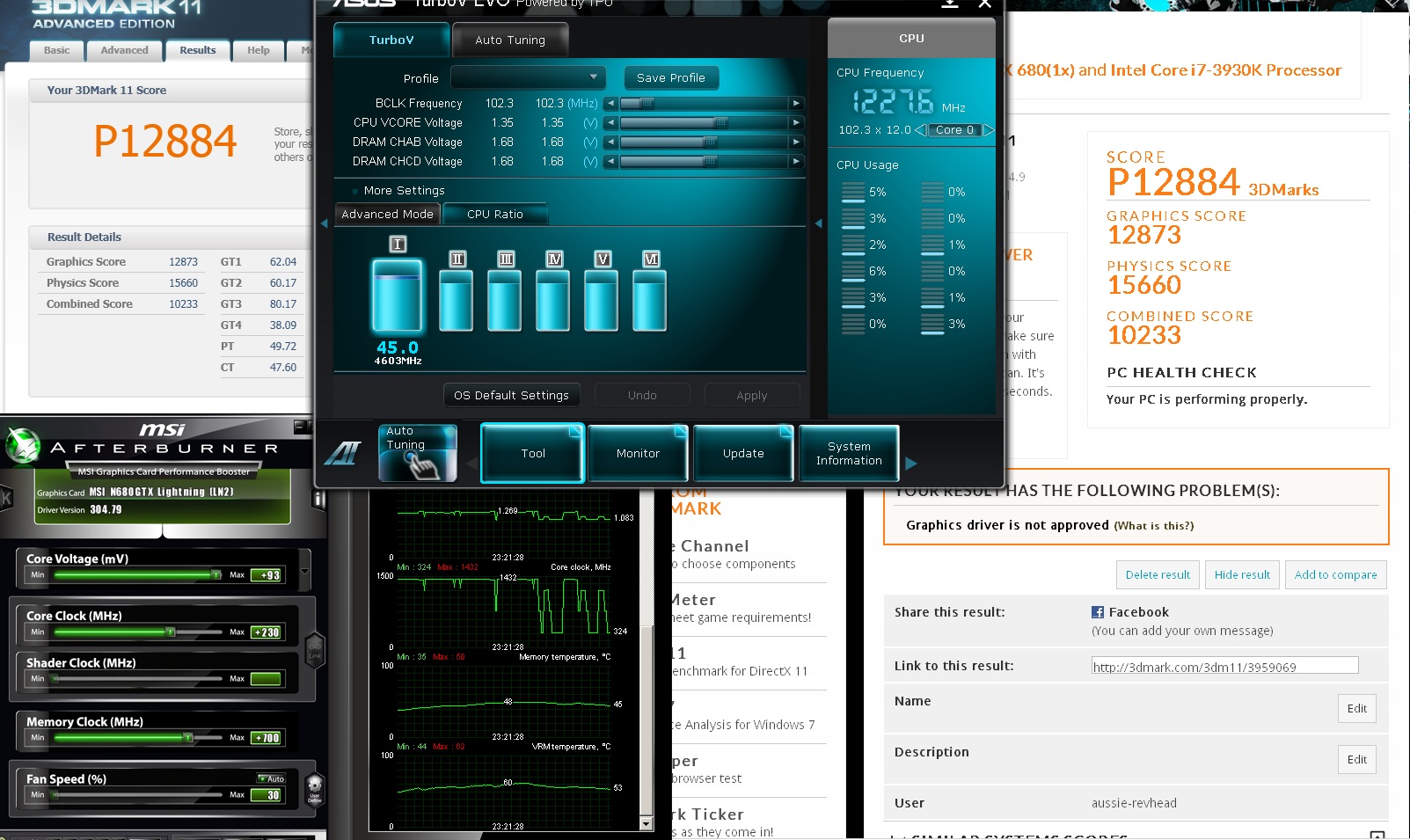
Task: Switch to the TurboV tab
Action: 391,40
